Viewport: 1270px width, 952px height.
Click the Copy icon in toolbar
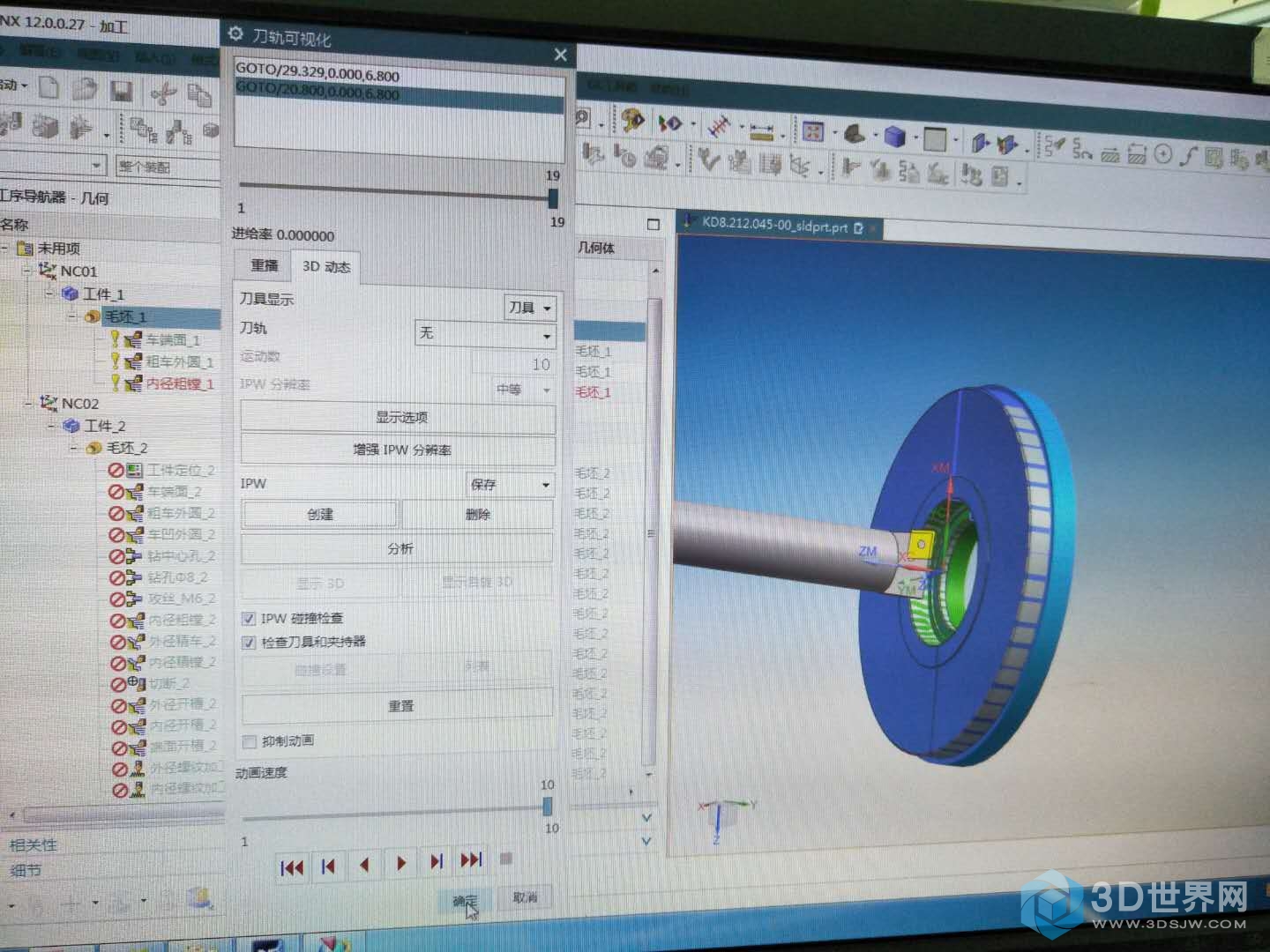pyautogui.click(x=200, y=94)
